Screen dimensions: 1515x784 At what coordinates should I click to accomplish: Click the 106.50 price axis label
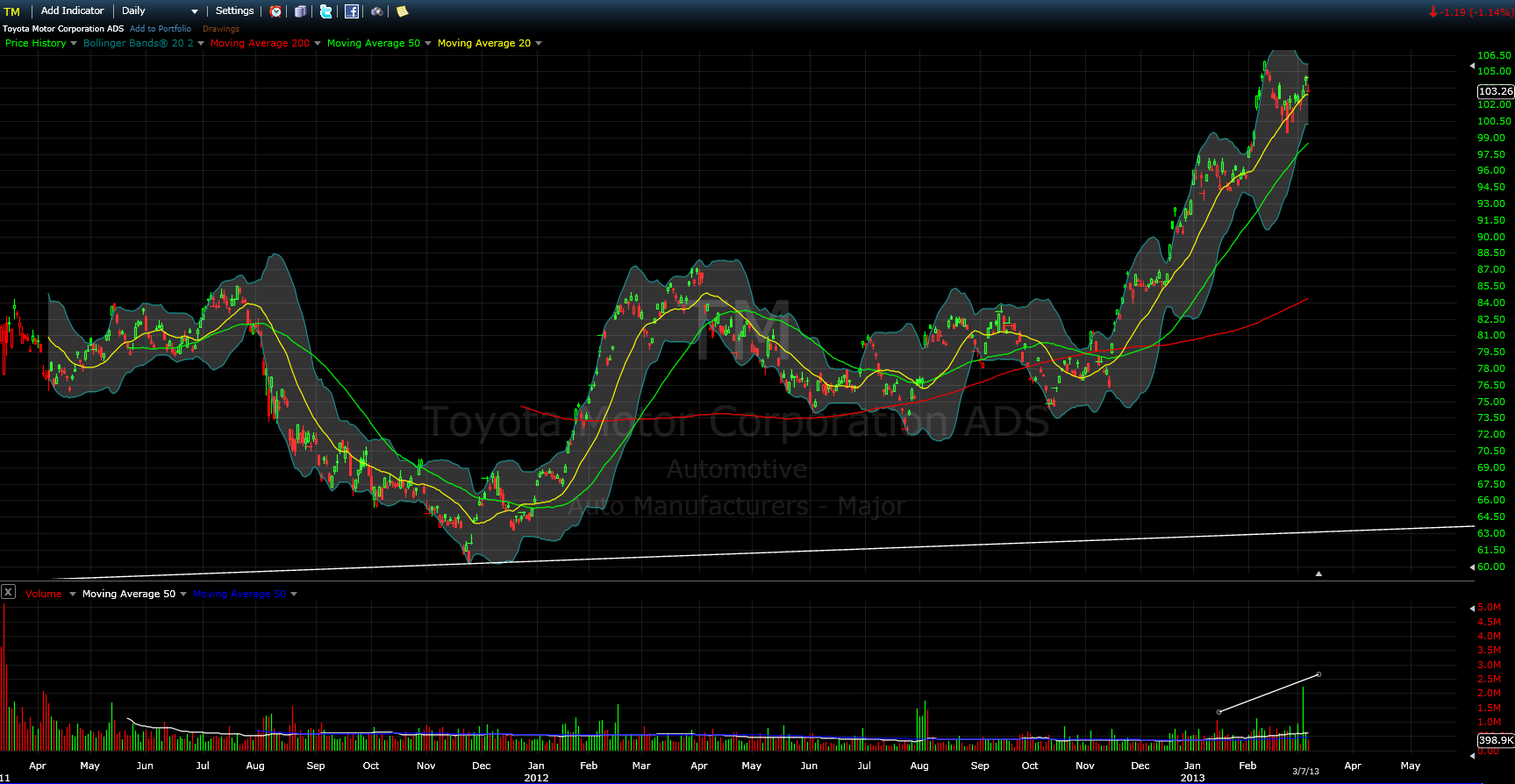(1494, 55)
